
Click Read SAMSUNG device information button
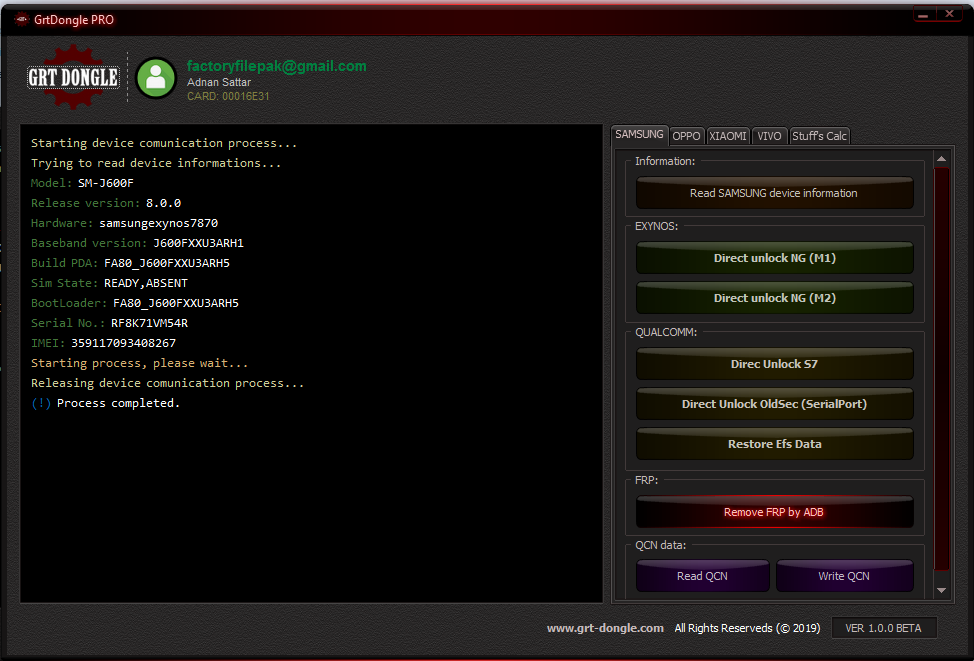[774, 193]
